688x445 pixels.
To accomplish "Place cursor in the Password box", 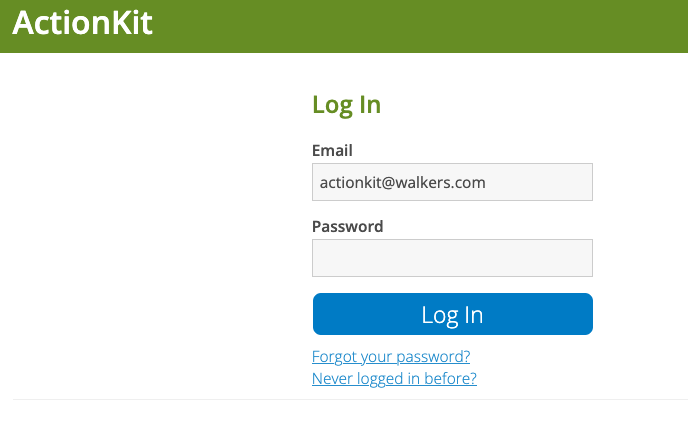I will [x=452, y=258].
